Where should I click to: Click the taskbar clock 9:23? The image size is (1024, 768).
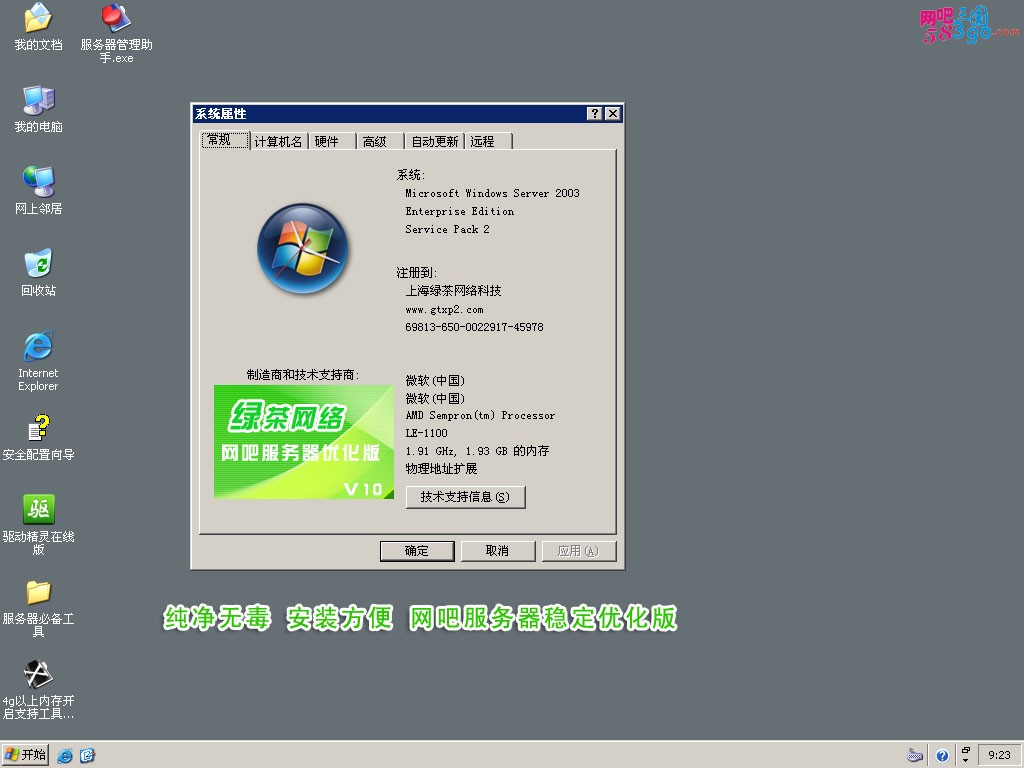coord(999,756)
